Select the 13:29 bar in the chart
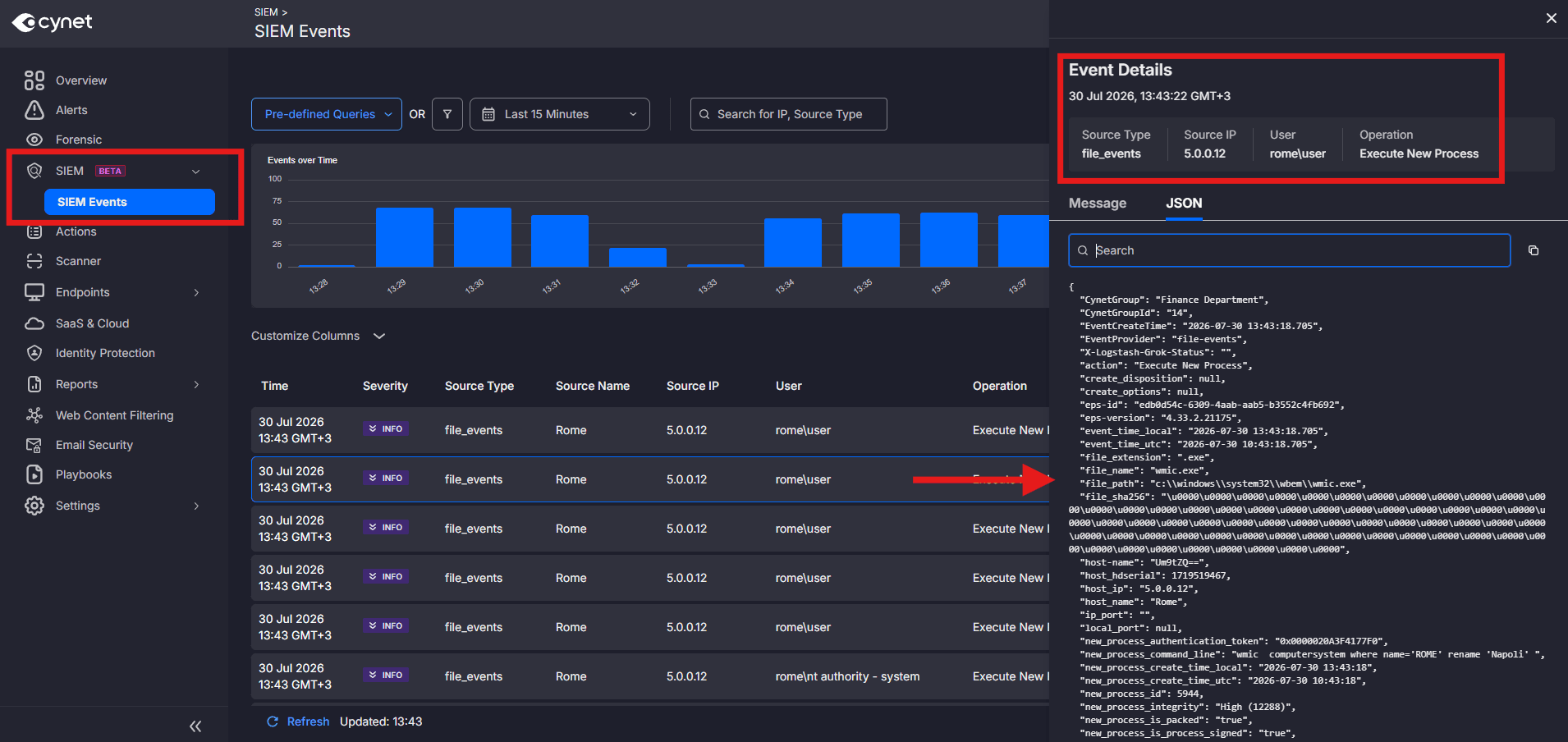Screen dimensions: 1568x742 (x=405, y=237)
